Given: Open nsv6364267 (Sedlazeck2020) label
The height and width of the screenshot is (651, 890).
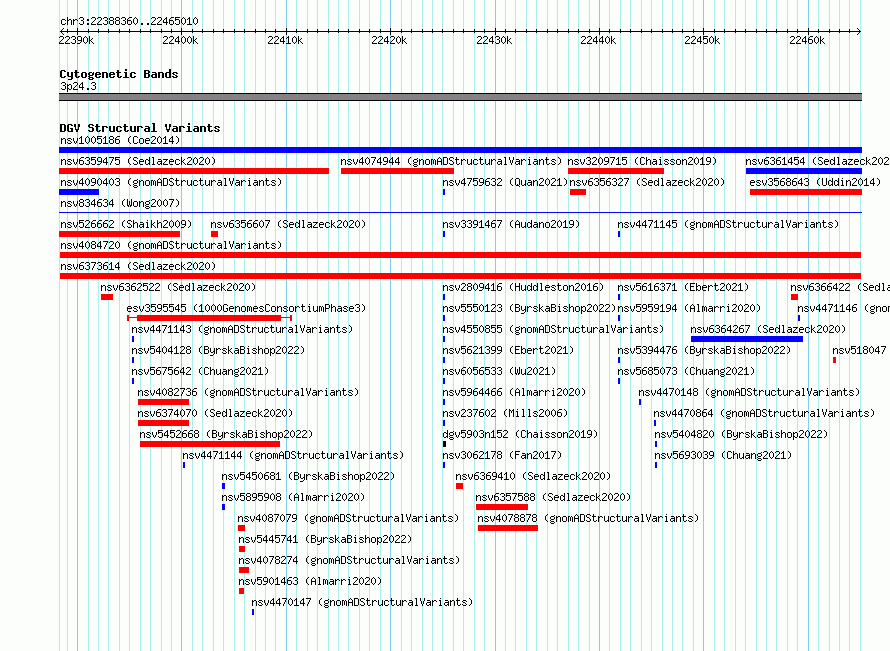Looking at the screenshot, I should click(768, 329).
